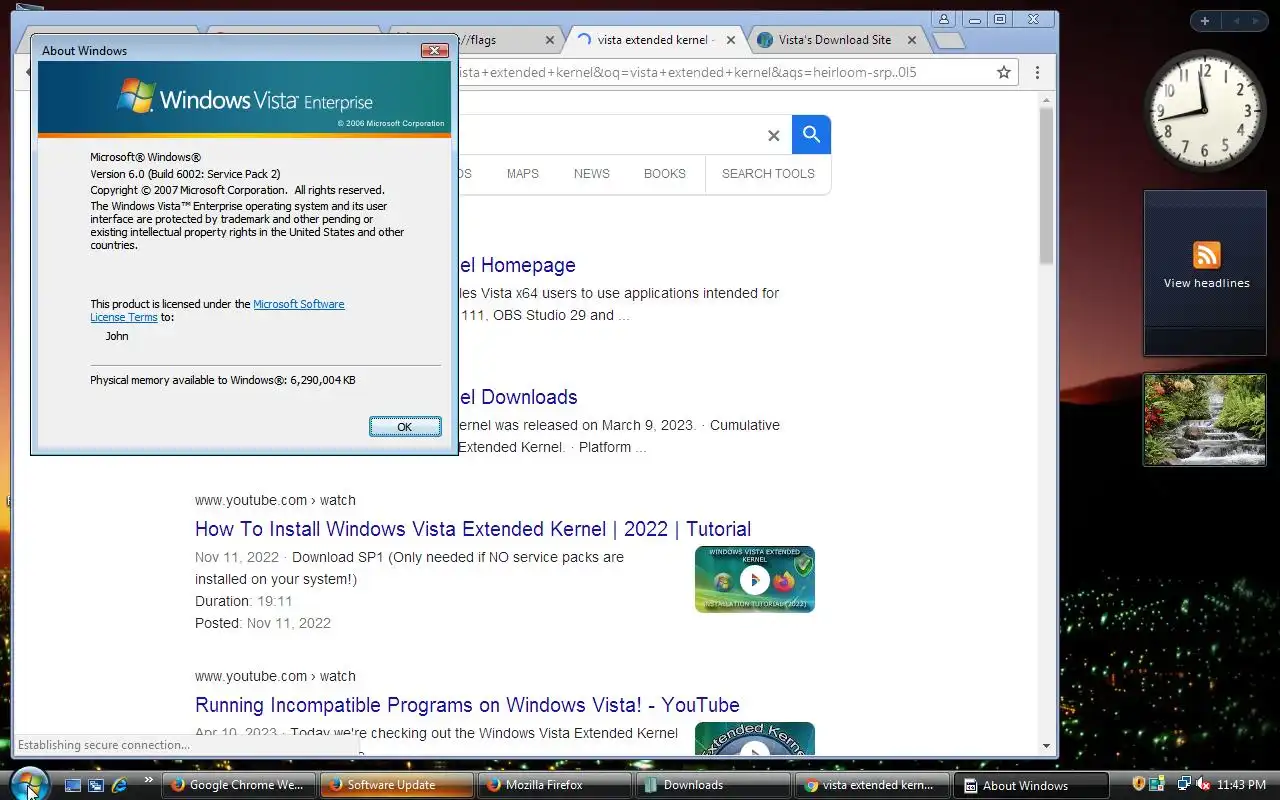Click the OK button in About Windows
This screenshot has height=800, width=1280.
point(405,427)
